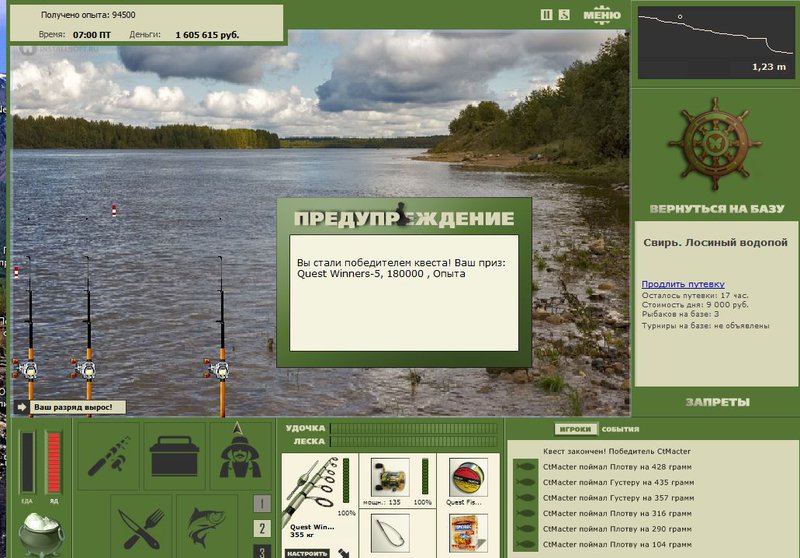
Task: Click the 'Плотву на 104 грамм' entry
Action: pyautogui.click(x=617, y=544)
